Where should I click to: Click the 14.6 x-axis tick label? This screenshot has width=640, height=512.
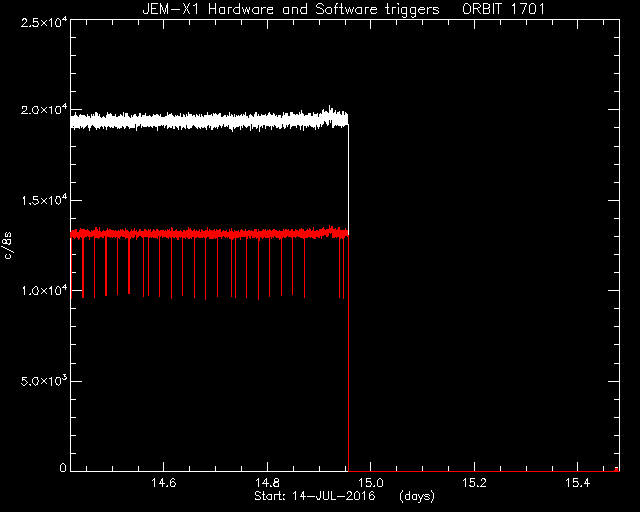[x=163, y=483]
